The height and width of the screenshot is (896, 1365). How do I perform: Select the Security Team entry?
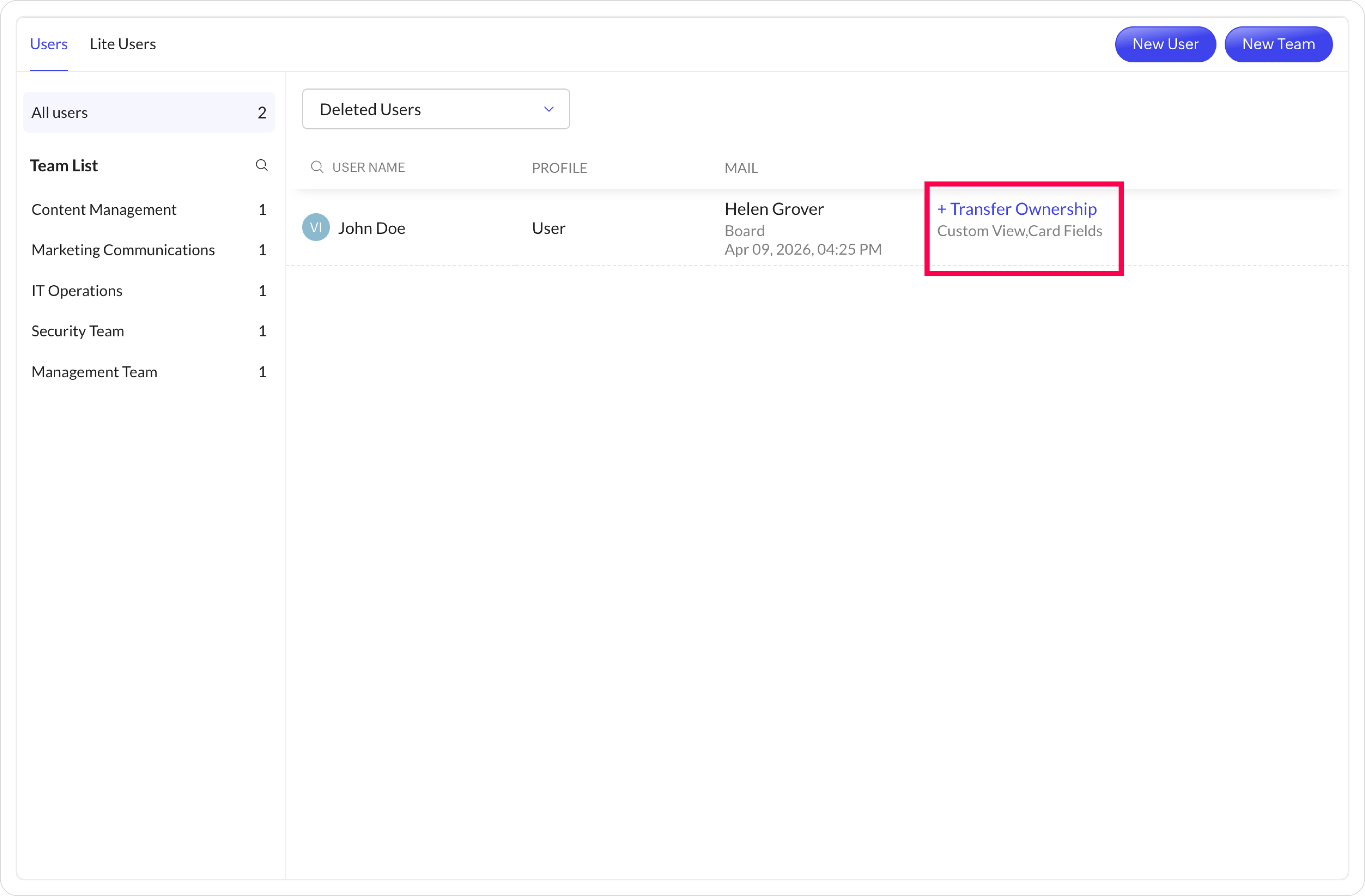point(78,331)
